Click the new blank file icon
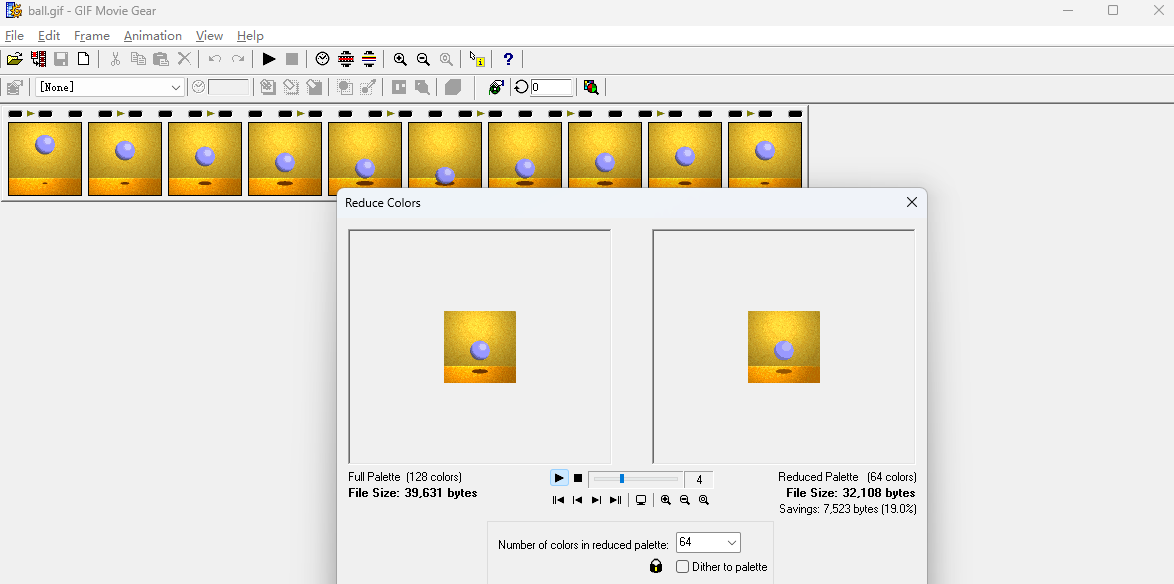Viewport: 1174px width, 584px height. 84,59
